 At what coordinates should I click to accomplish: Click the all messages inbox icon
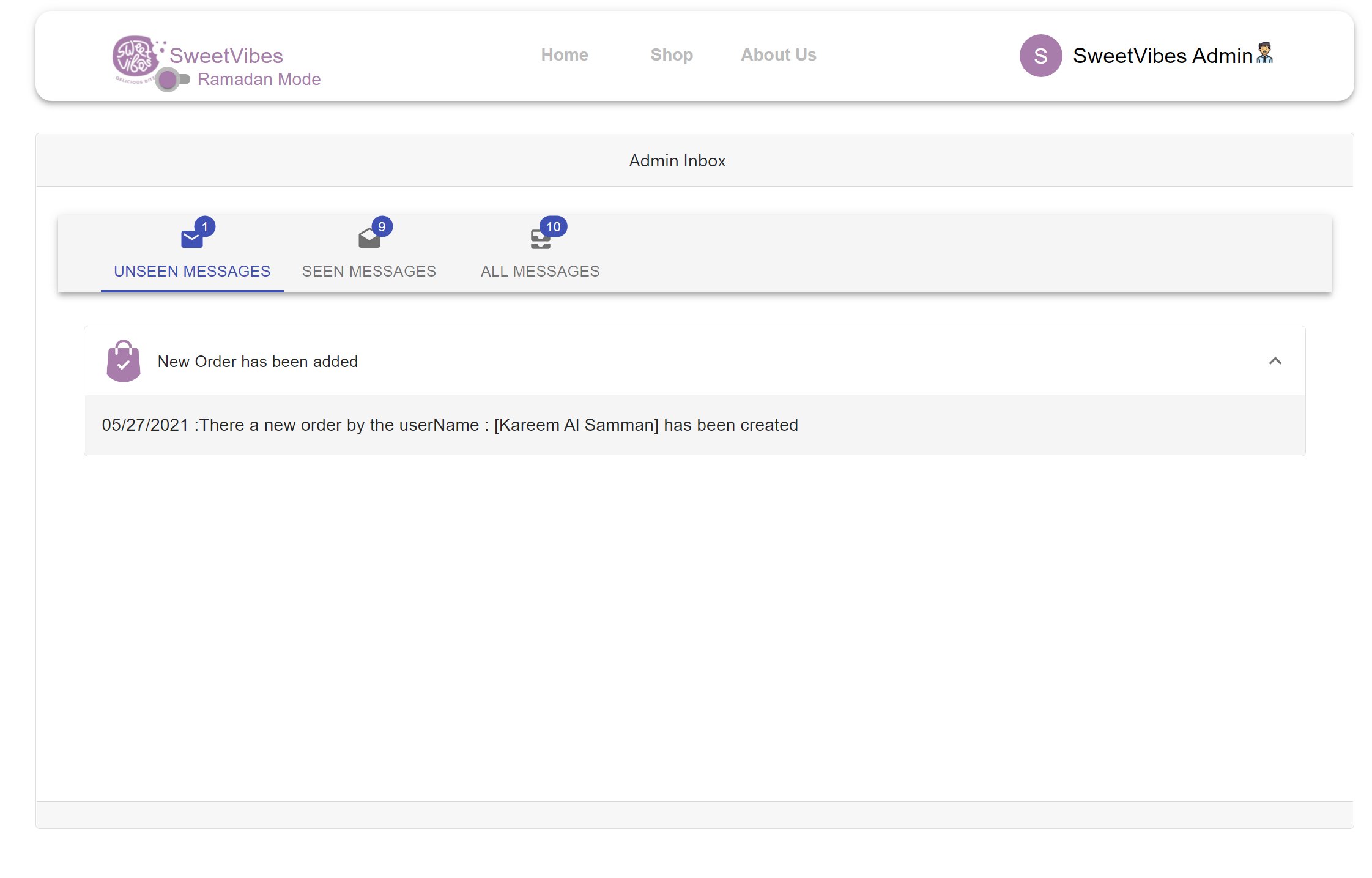click(x=540, y=239)
